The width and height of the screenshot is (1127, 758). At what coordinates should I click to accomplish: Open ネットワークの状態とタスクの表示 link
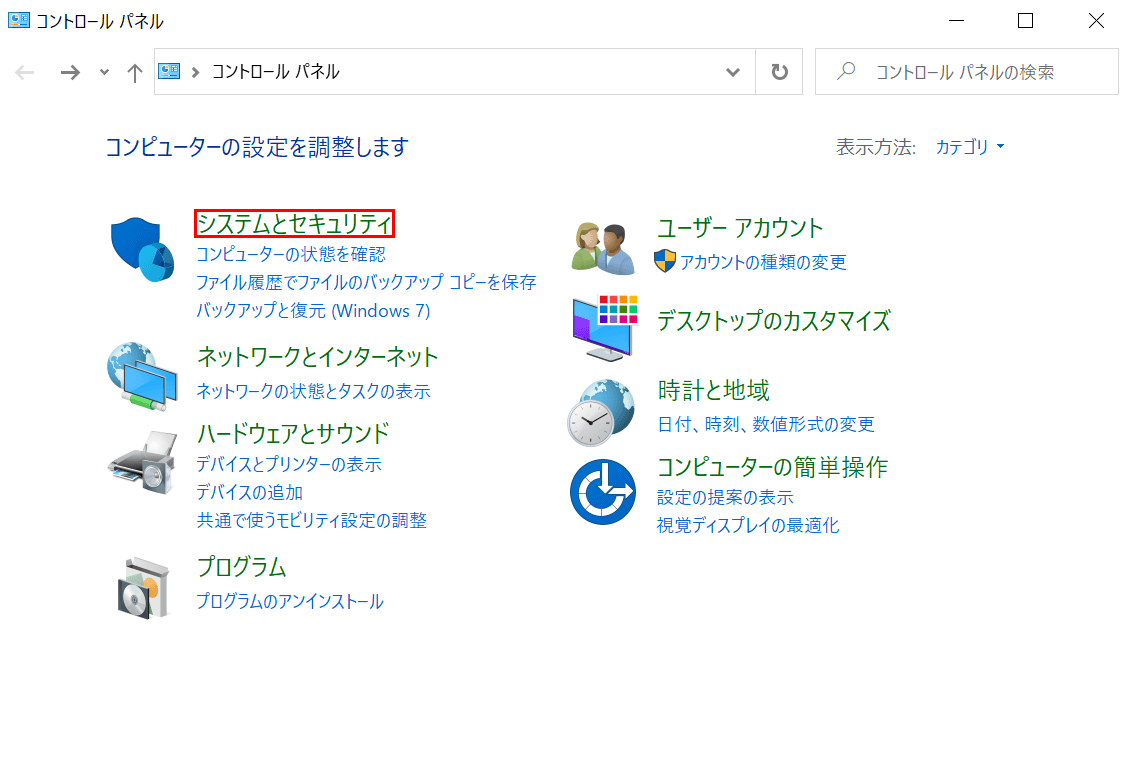(313, 391)
